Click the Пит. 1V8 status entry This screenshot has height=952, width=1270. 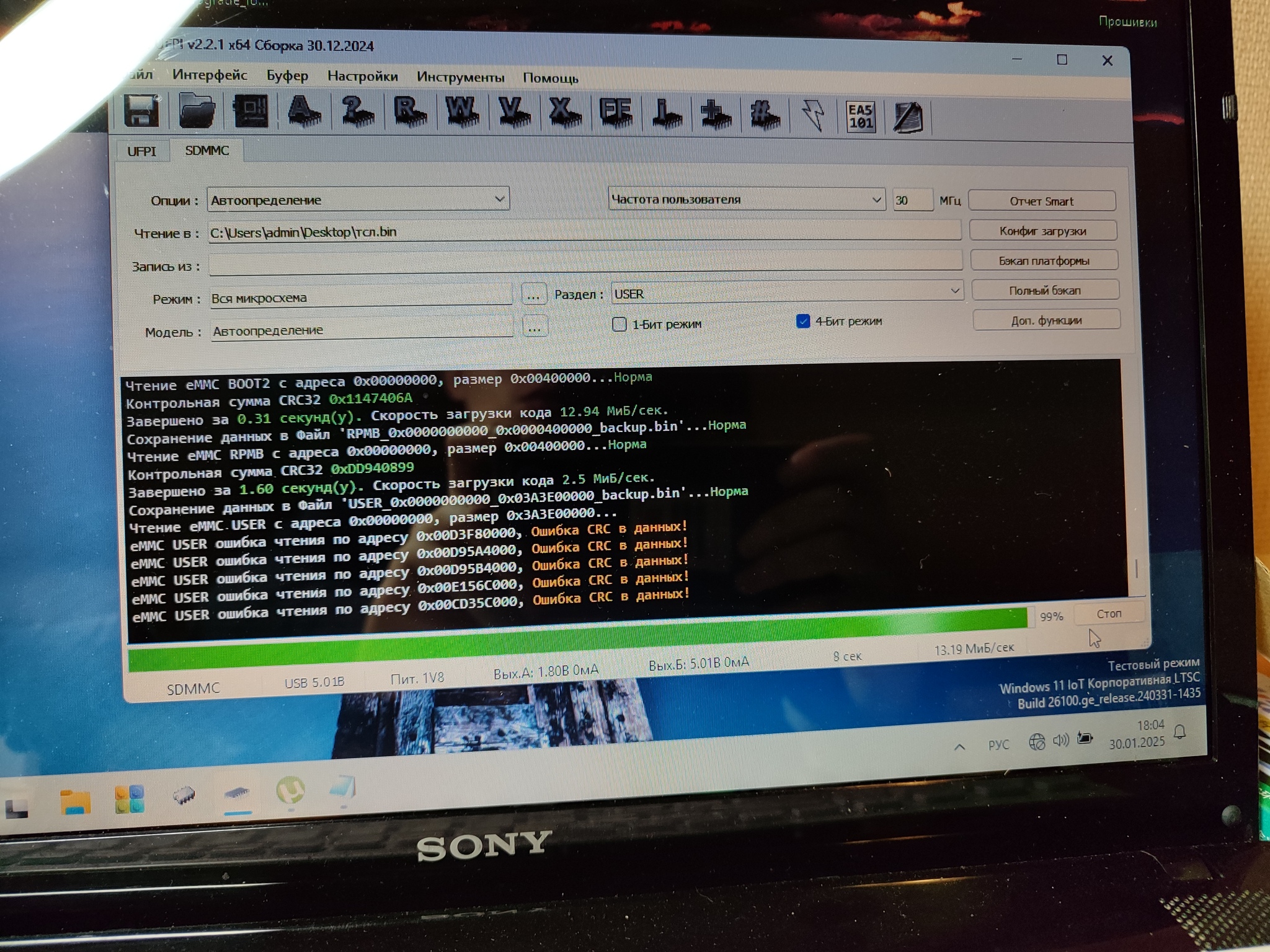coord(417,678)
